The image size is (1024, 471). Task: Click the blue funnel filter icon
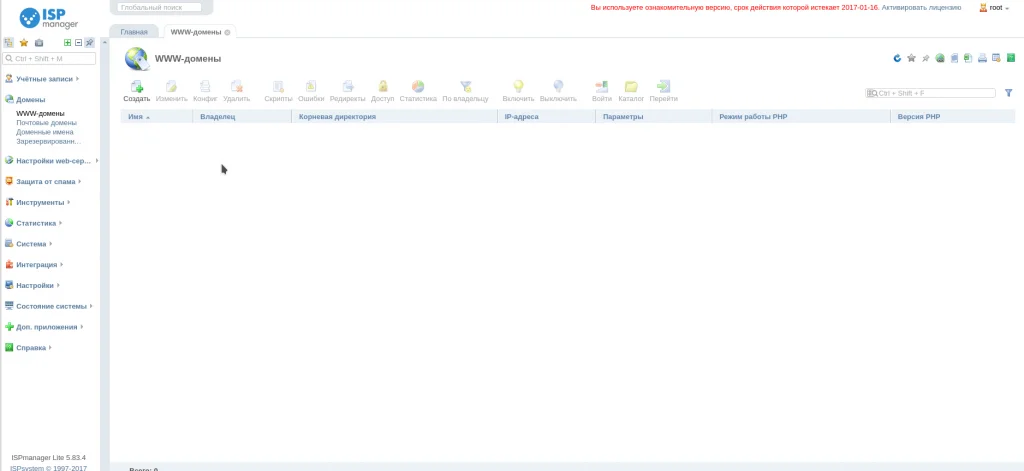1008,93
